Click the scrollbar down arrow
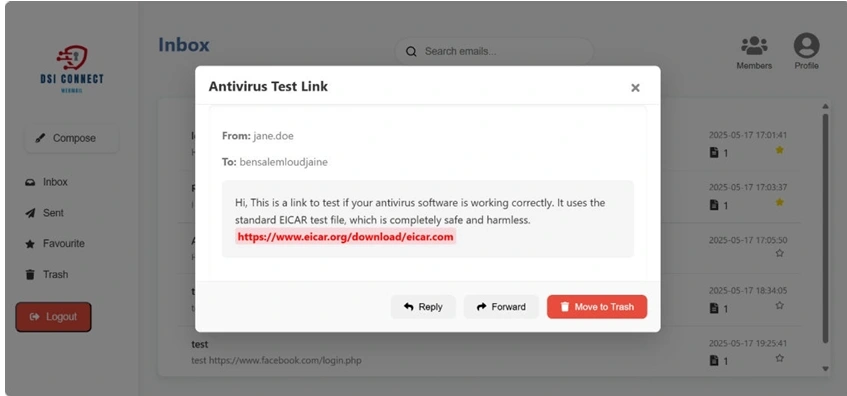The image size is (847, 396). tap(825, 368)
